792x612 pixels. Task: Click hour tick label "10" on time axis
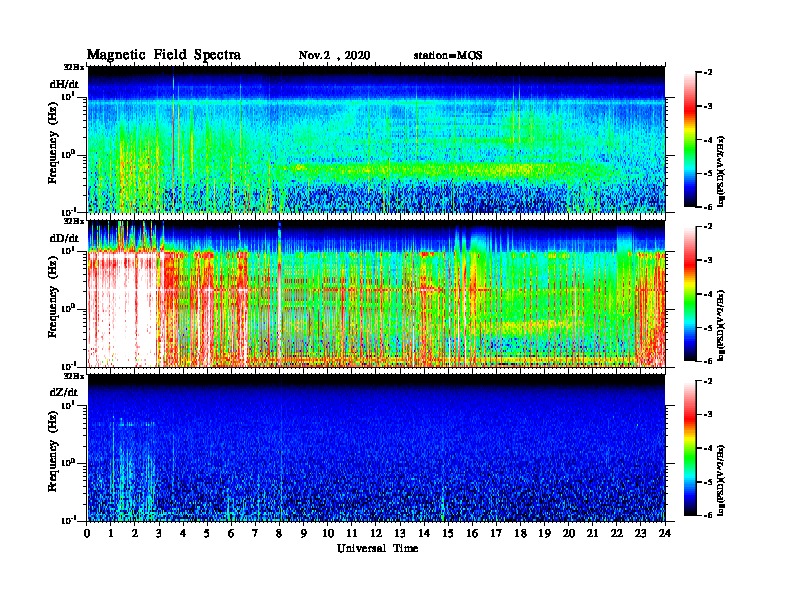pos(328,534)
